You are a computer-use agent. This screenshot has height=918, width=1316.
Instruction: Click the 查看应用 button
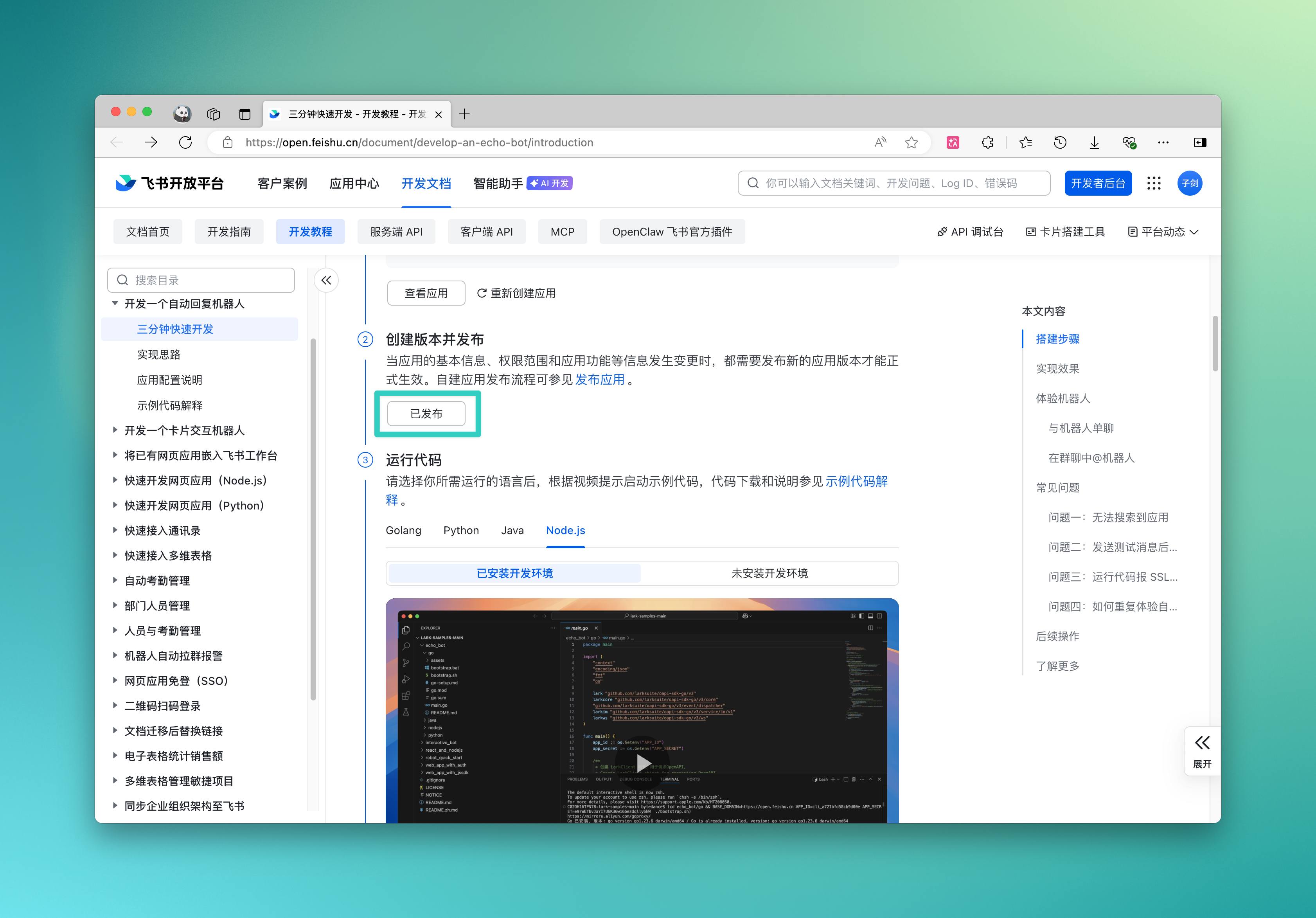tap(426, 292)
